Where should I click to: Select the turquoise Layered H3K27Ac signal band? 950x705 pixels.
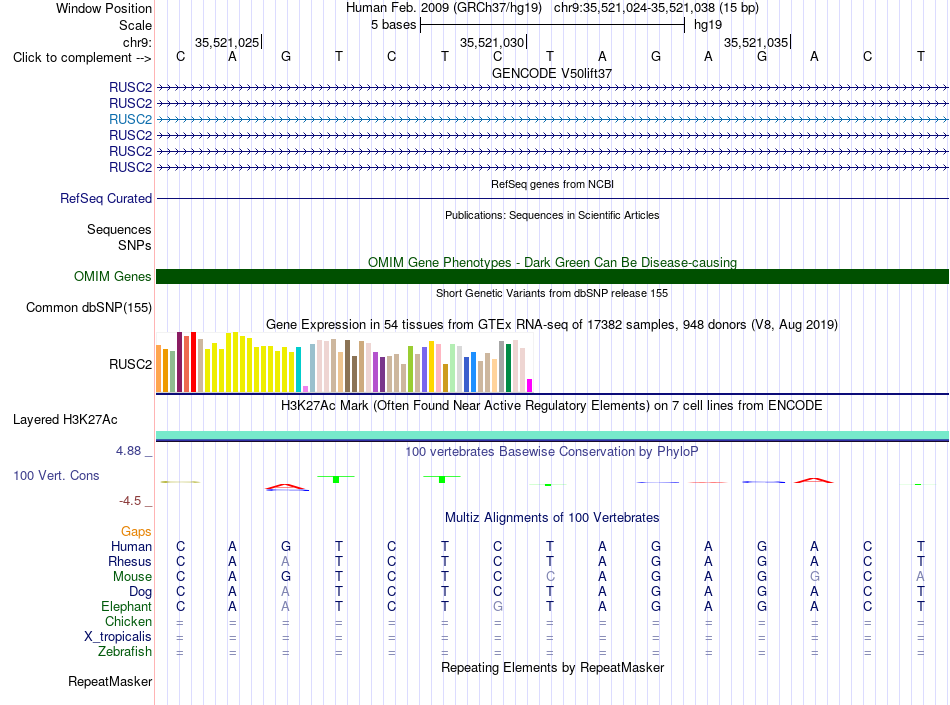[552, 435]
